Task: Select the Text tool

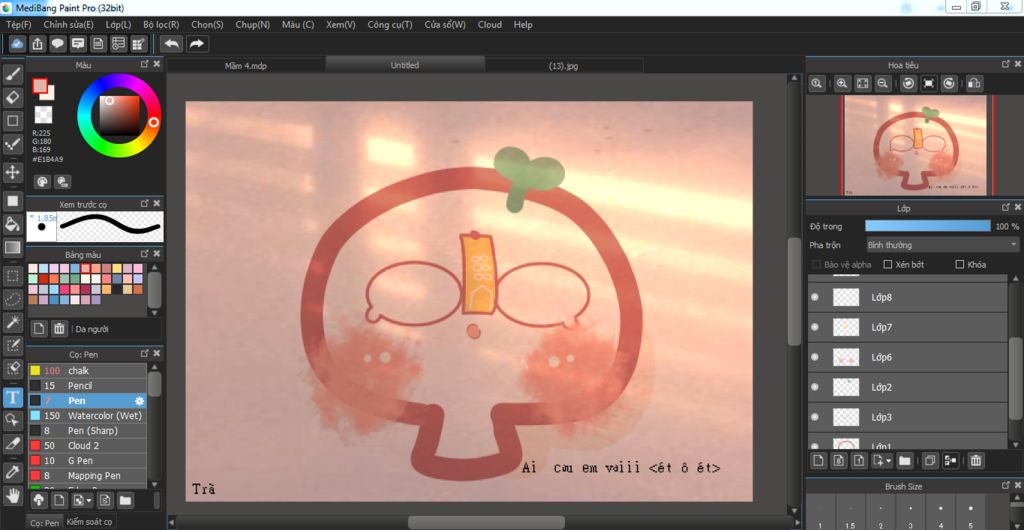Action: coord(12,397)
